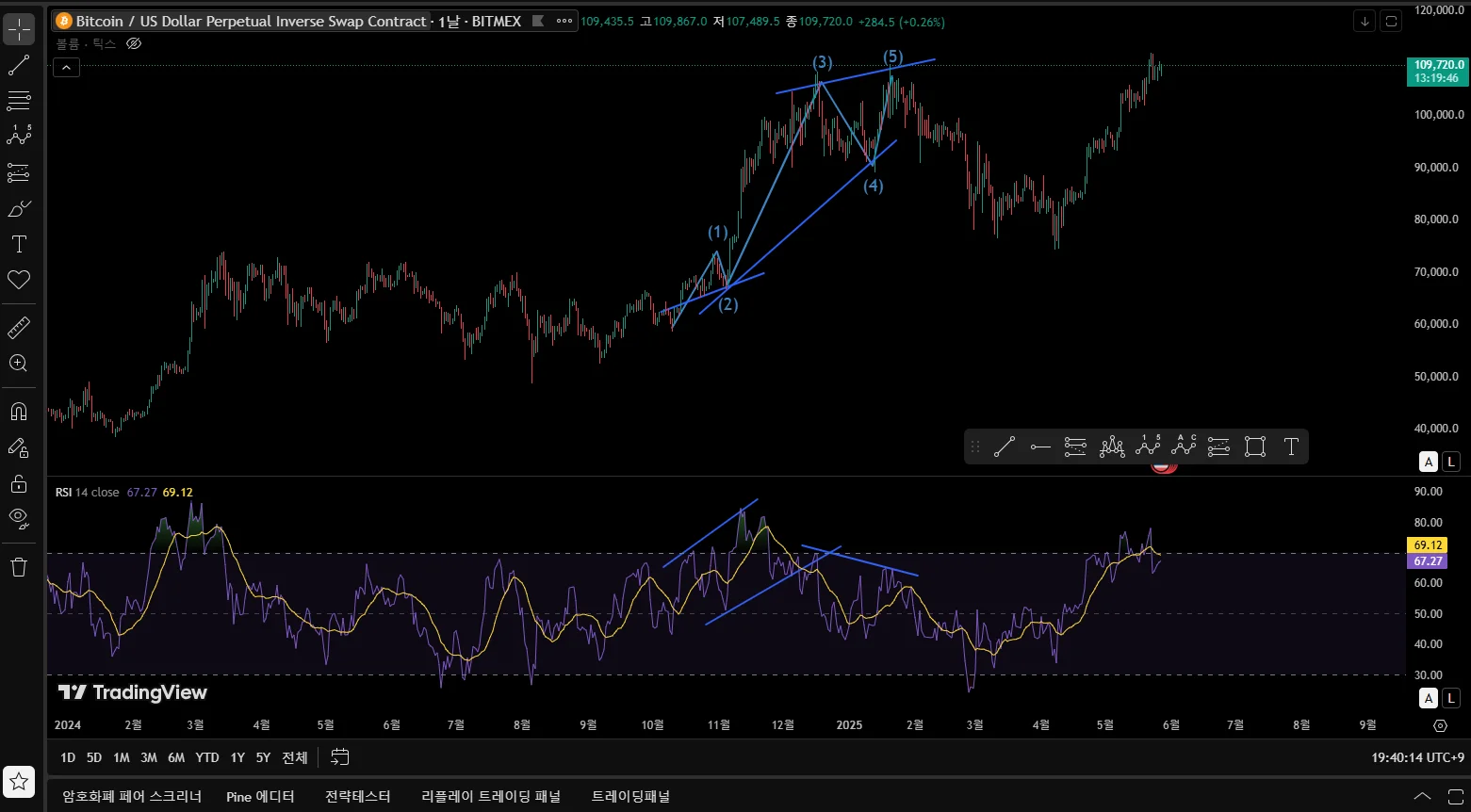This screenshot has width=1471, height=812.
Task: Open the text annotation tool
Action: 19,245
